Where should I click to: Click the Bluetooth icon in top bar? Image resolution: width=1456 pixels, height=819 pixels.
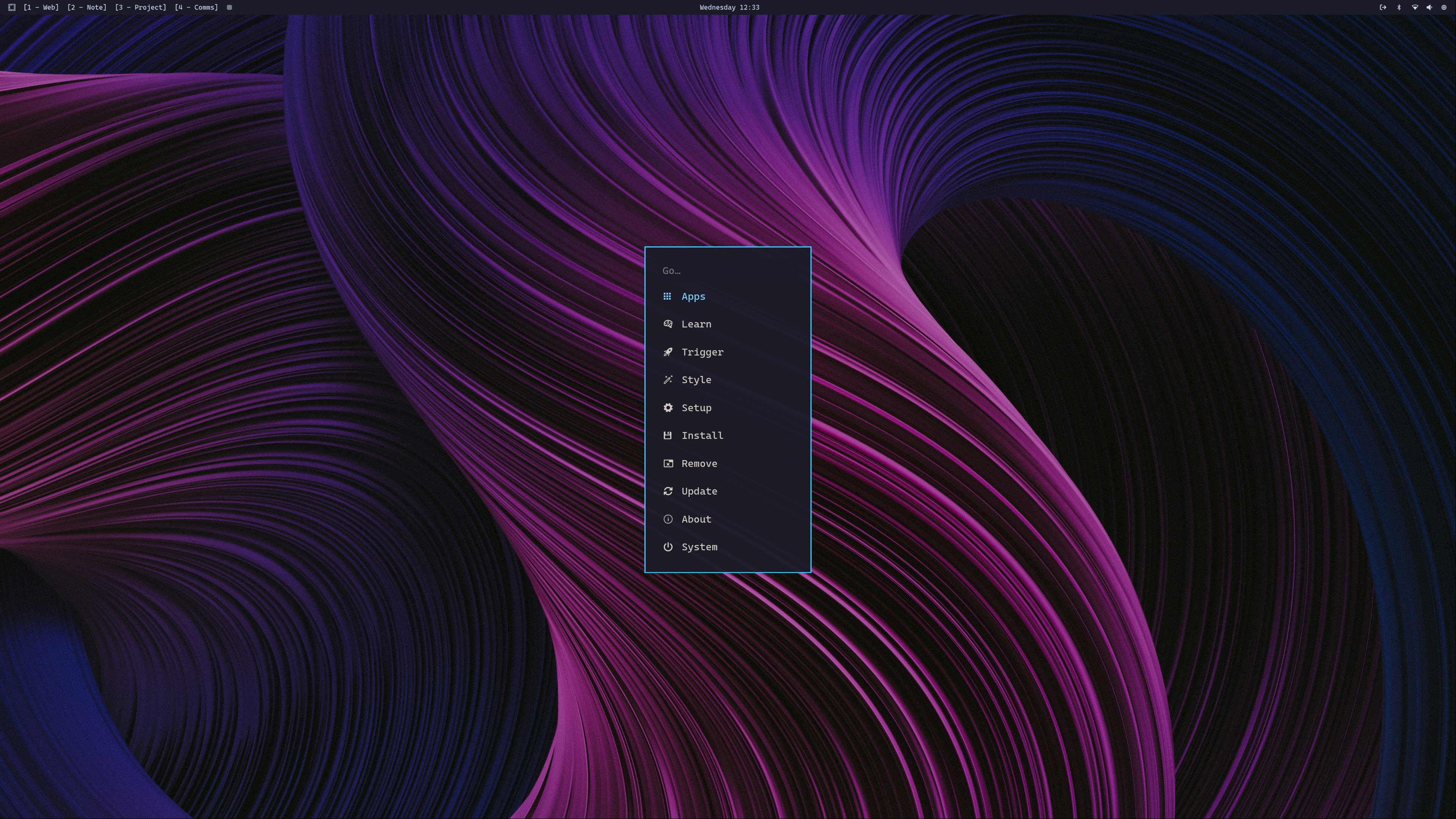[1399, 7]
